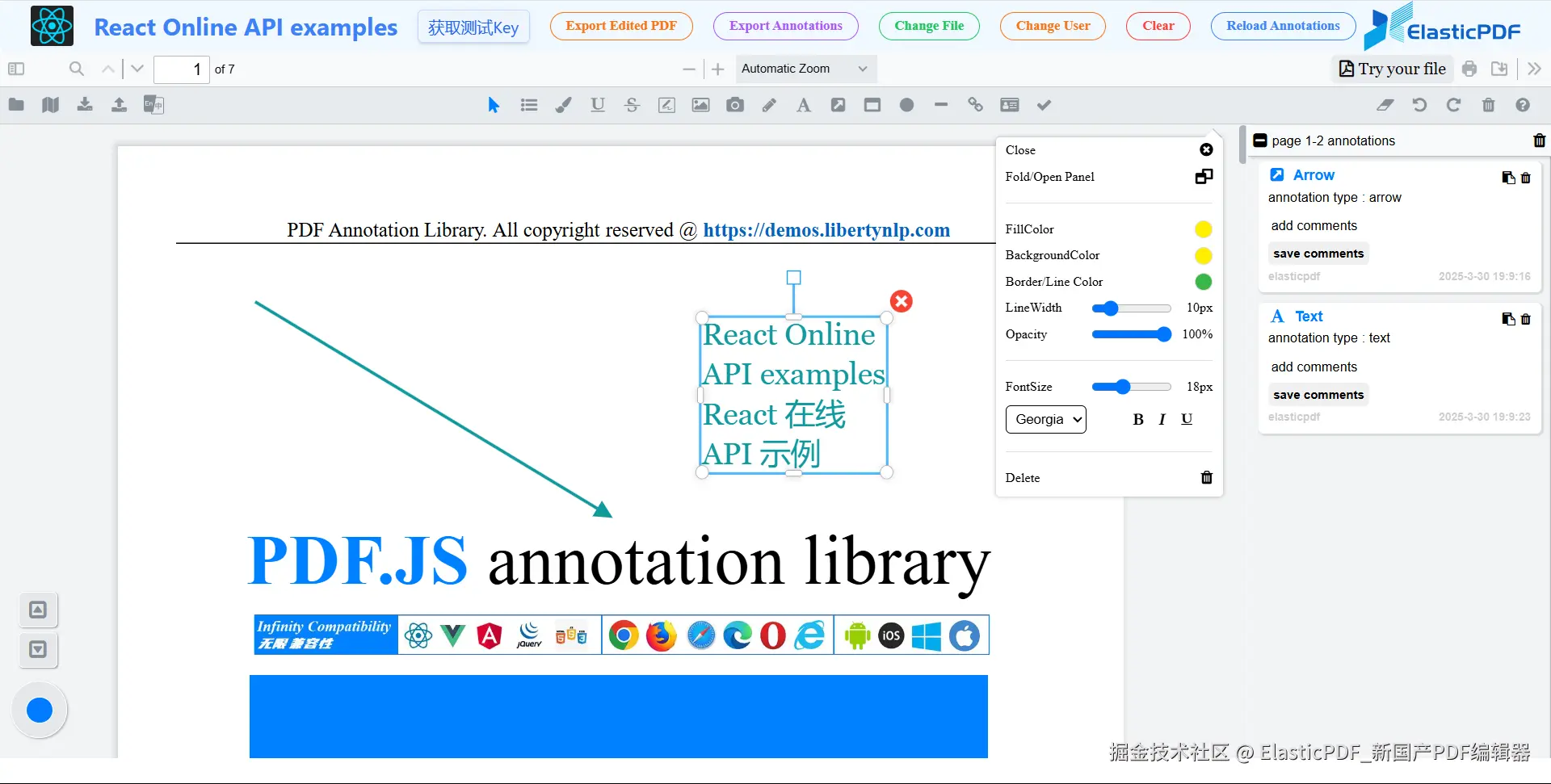Viewport: 1551px width, 784px height.
Task: Select the rectangle annotation tool
Action: click(x=872, y=105)
